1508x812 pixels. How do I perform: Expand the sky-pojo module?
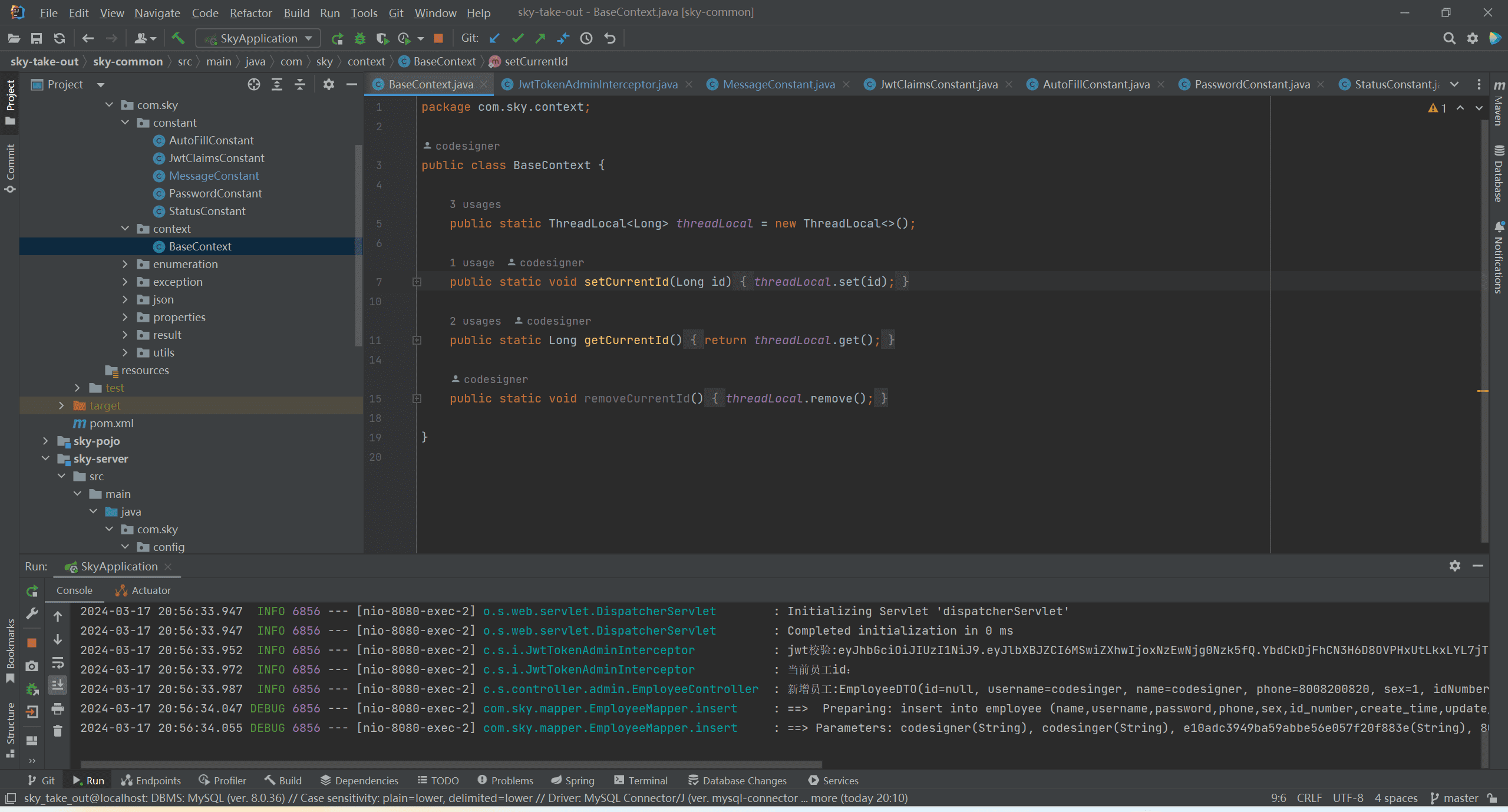click(45, 441)
